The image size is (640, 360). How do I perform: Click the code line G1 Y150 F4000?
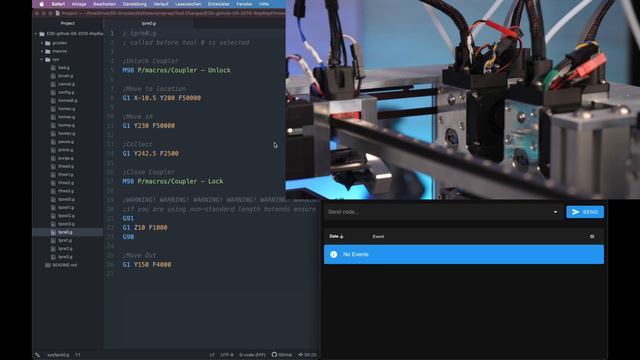coord(147,264)
